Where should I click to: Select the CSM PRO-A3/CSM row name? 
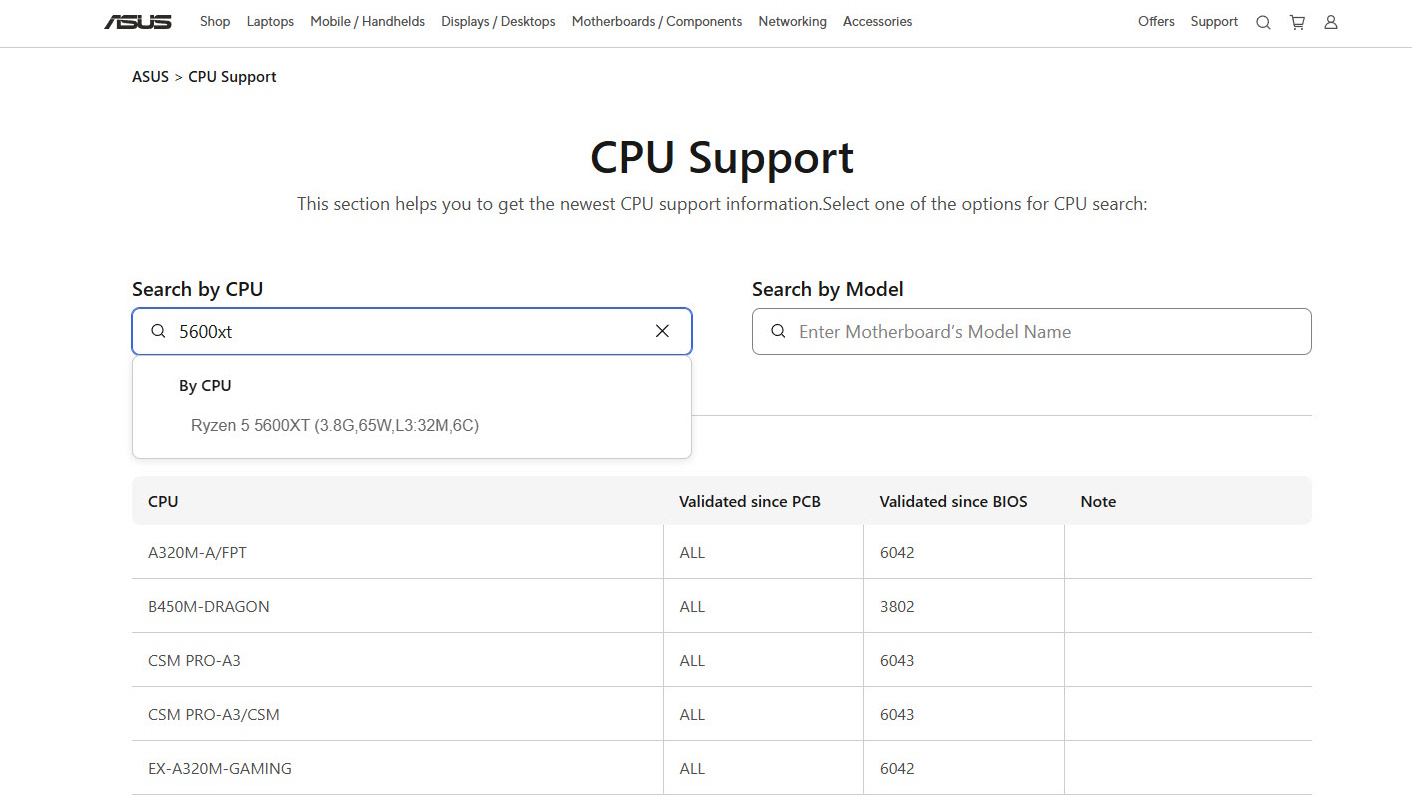point(214,714)
